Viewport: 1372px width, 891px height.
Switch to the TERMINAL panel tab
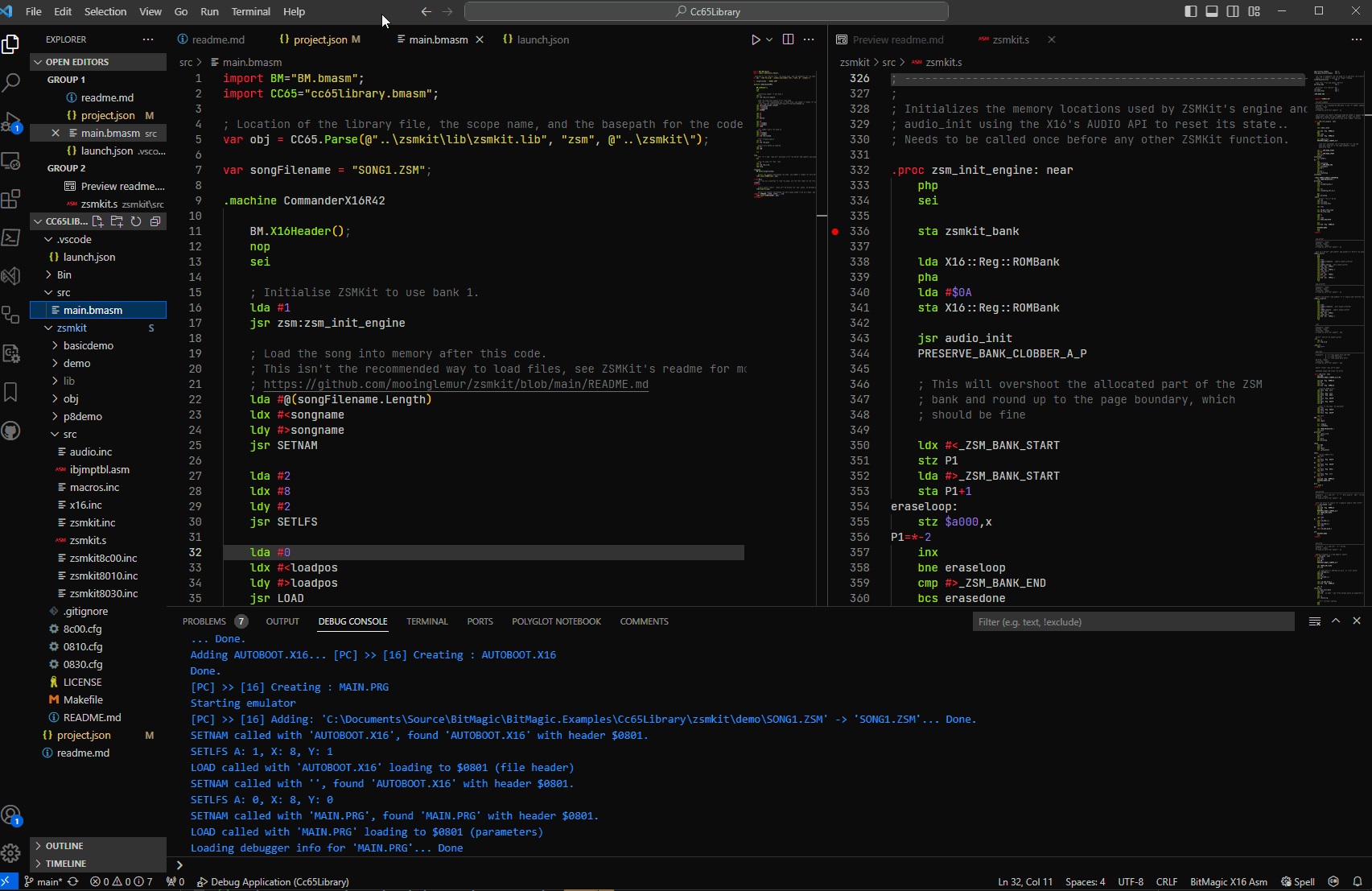point(426,621)
